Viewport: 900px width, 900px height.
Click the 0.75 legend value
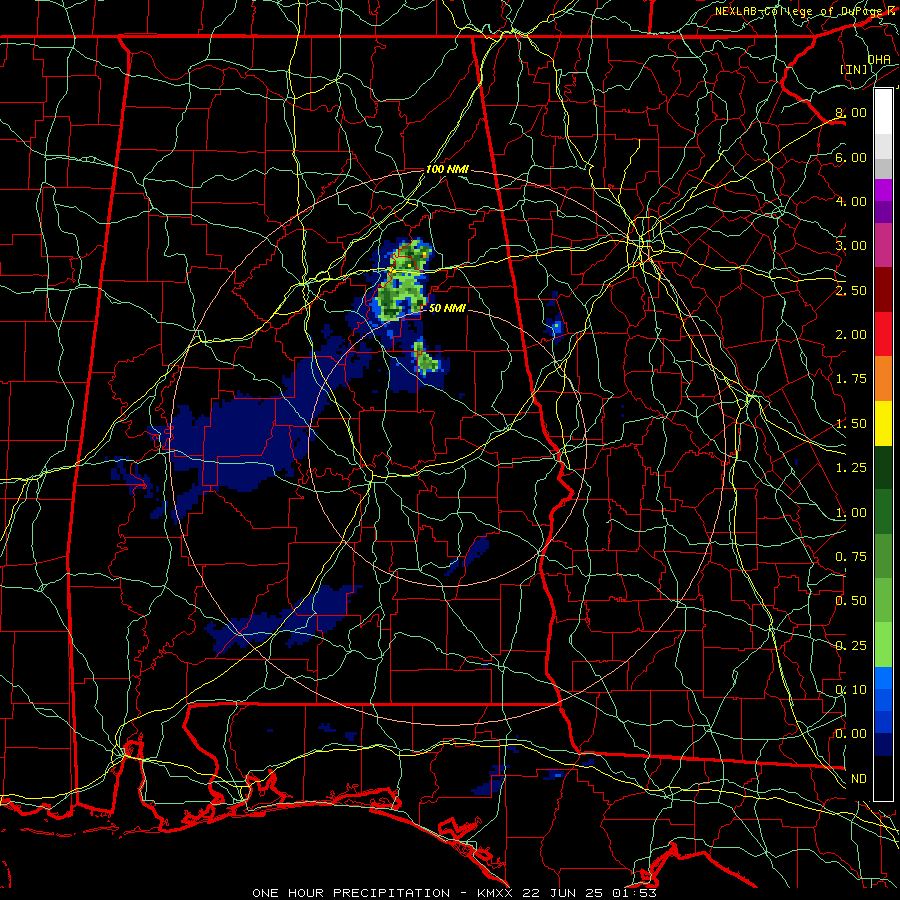tap(851, 557)
